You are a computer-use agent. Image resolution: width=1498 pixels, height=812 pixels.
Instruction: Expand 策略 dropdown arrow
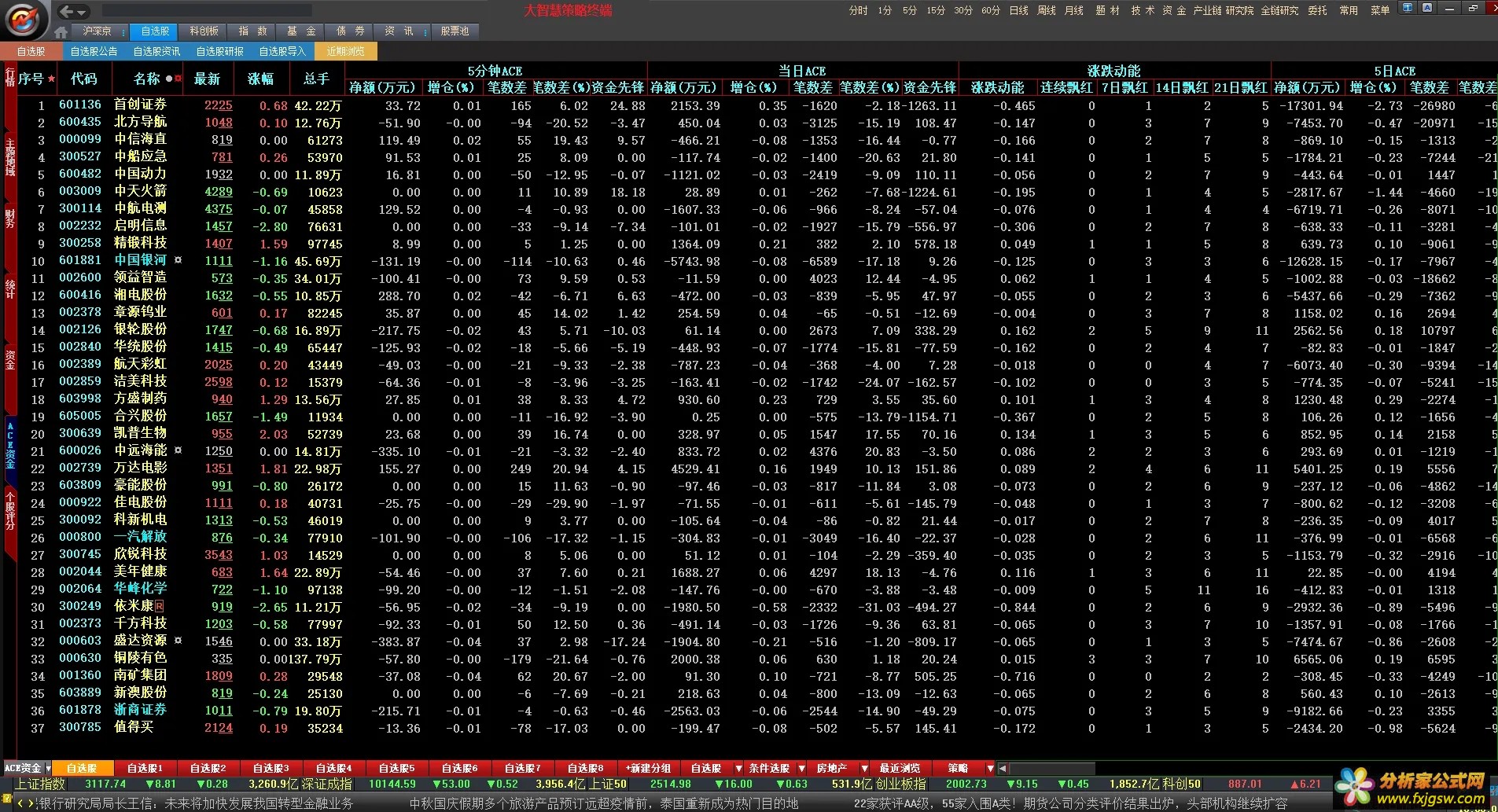[x=989, y=768]
